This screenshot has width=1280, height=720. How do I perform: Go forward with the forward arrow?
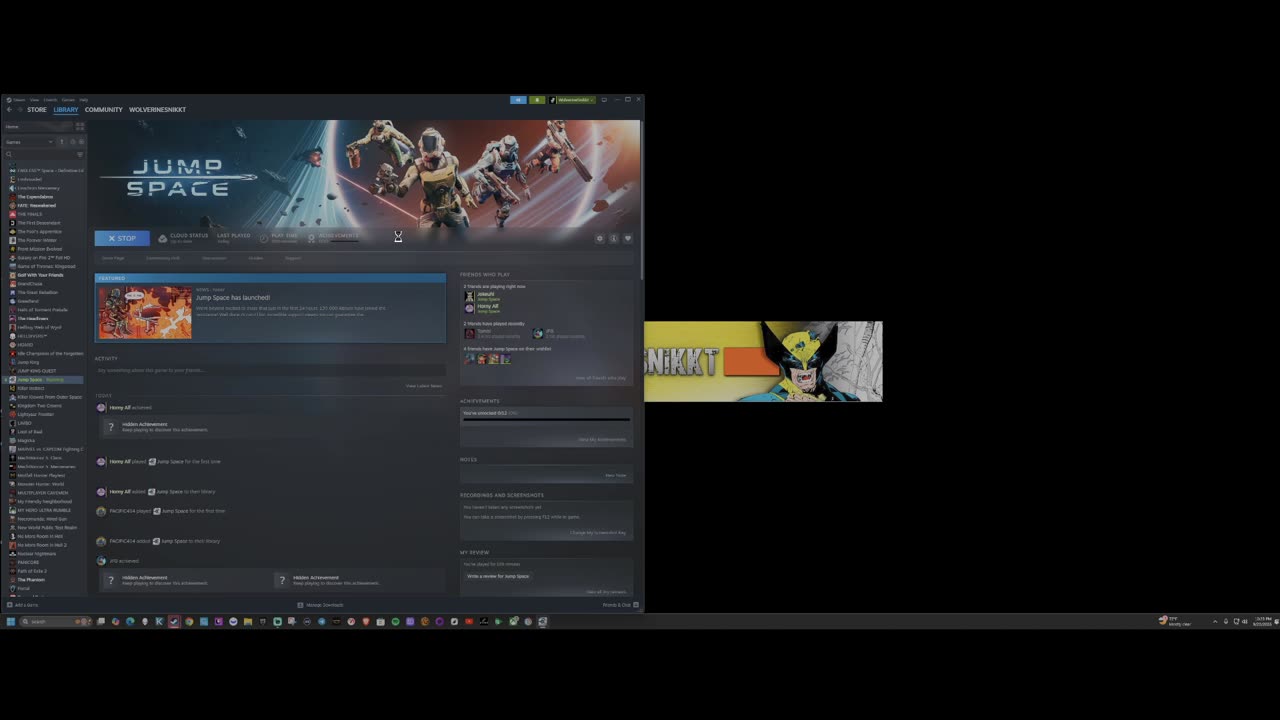20,110
